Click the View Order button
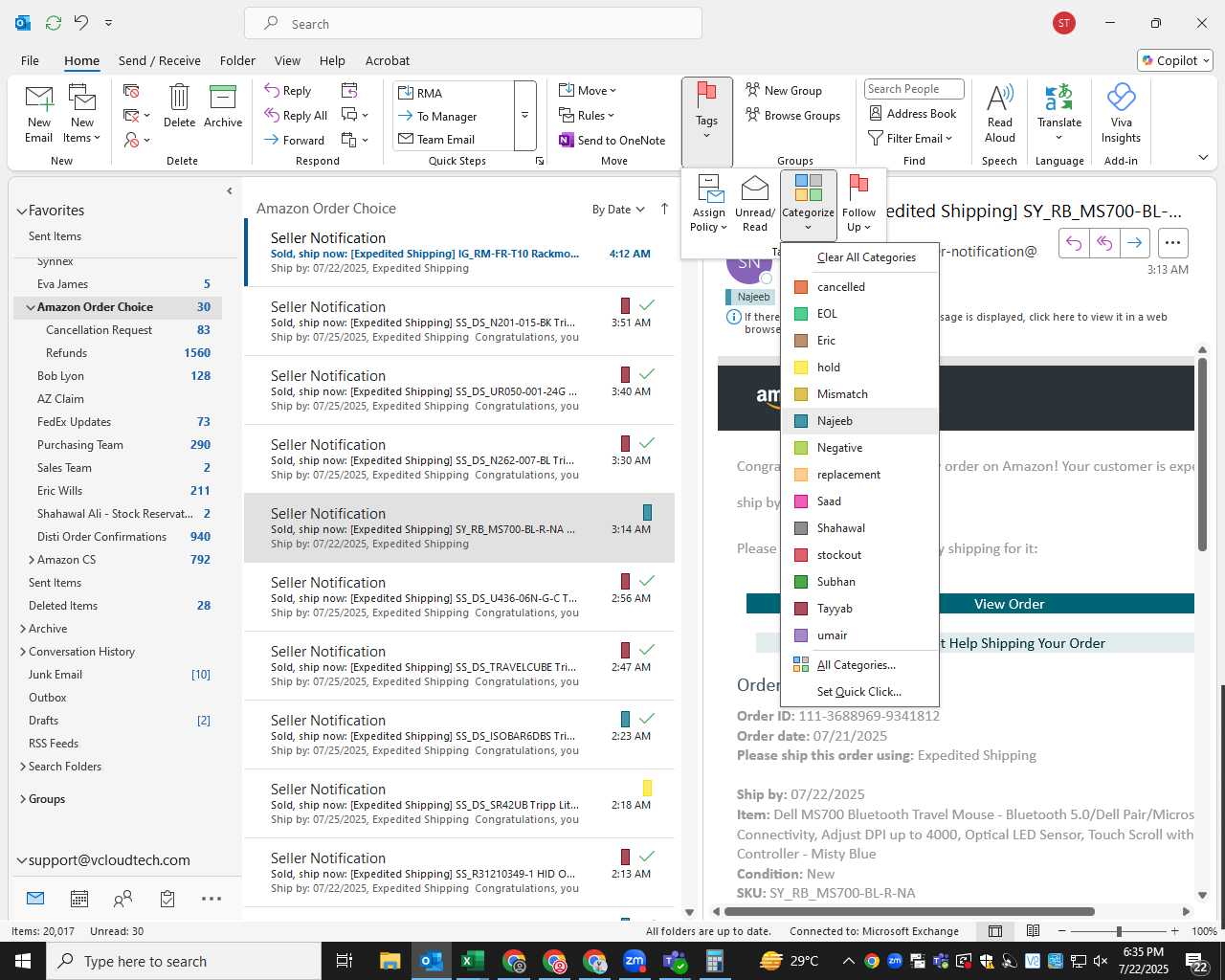 [x=969, y=604]
